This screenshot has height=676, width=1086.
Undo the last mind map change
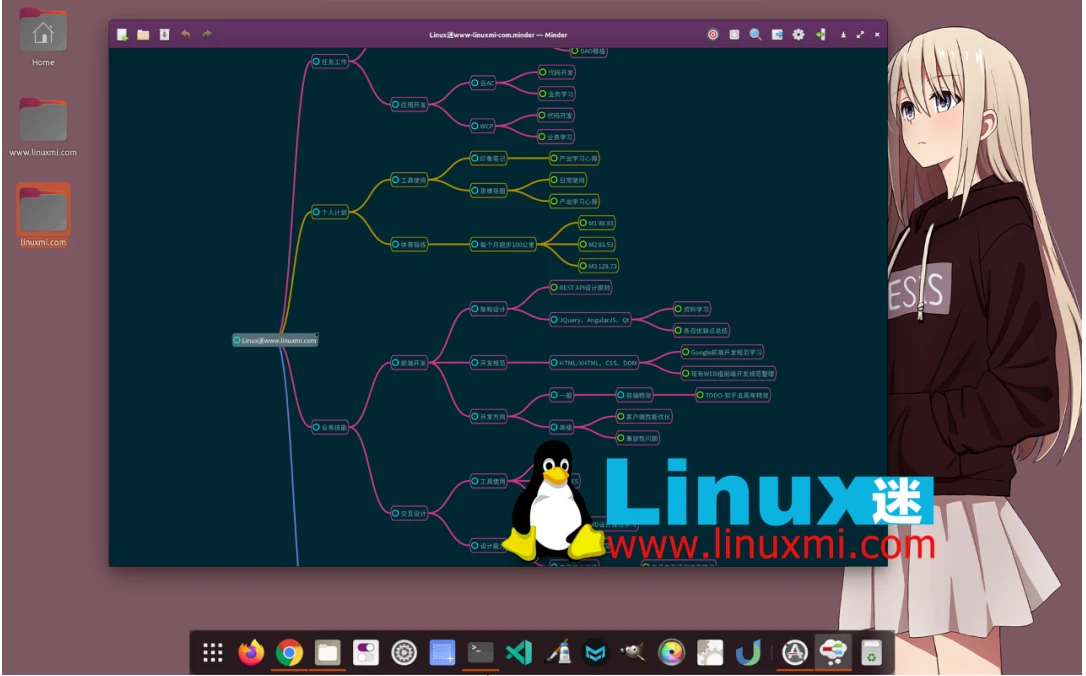coord(186,34)
